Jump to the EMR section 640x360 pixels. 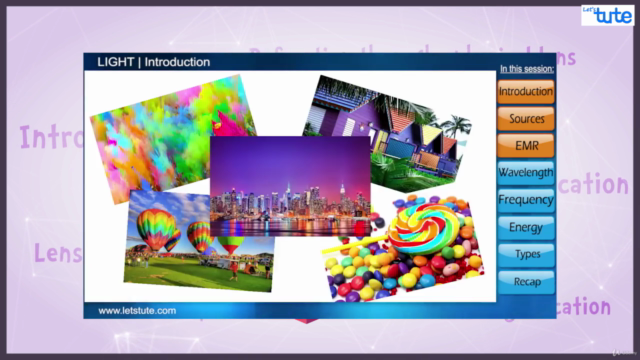[x=526, y=146]
